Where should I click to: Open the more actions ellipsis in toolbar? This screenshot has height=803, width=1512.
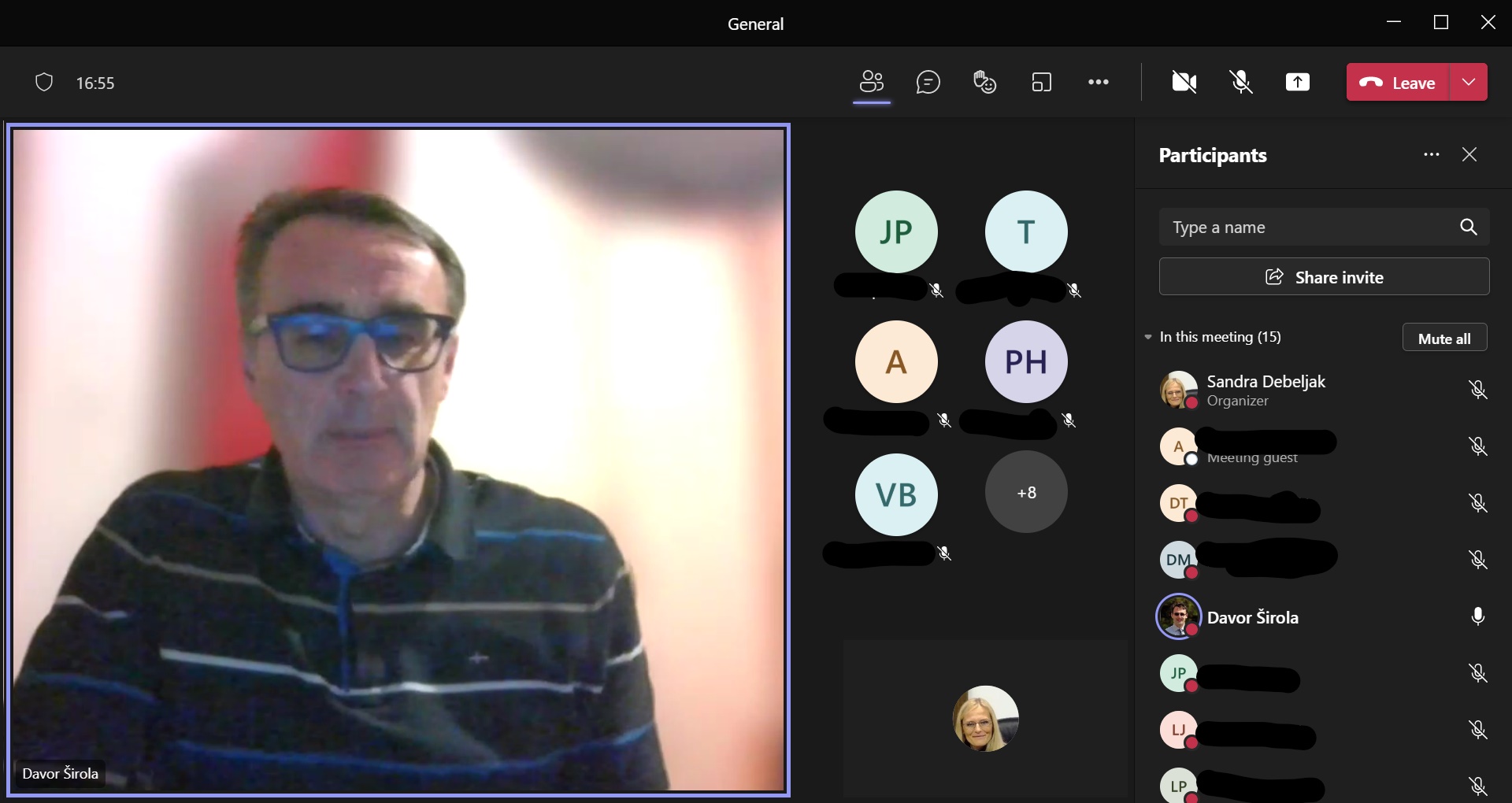1098,82
